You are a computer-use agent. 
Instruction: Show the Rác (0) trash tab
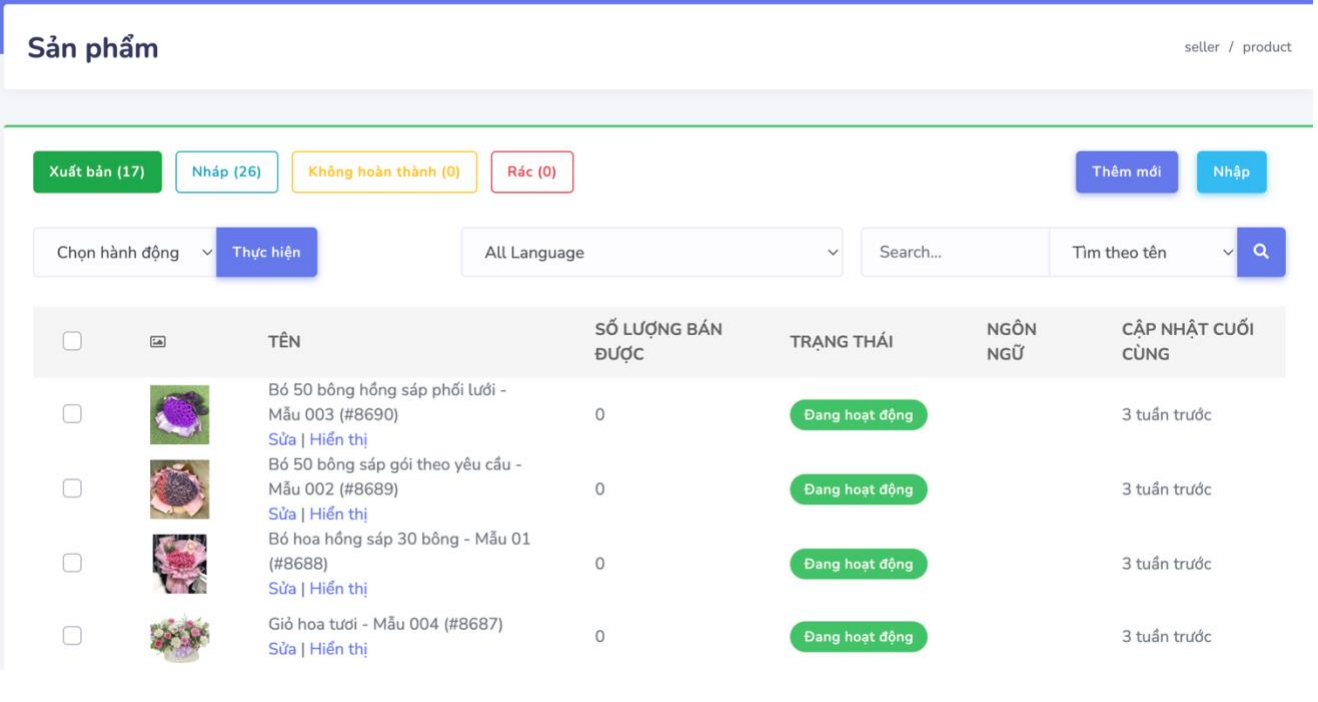[x=531, y=172]
